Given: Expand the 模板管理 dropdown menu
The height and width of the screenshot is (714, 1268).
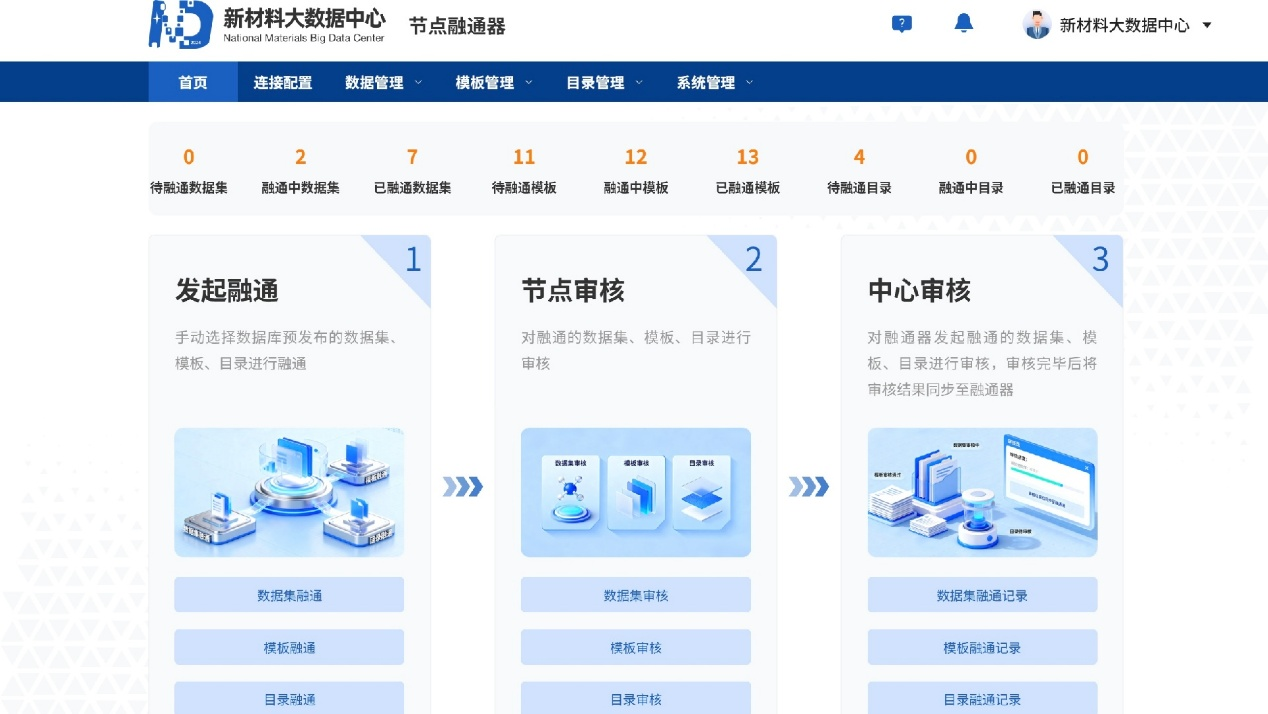Looking at the screenshot, I should pyautogui.click(x=493, y=83).
